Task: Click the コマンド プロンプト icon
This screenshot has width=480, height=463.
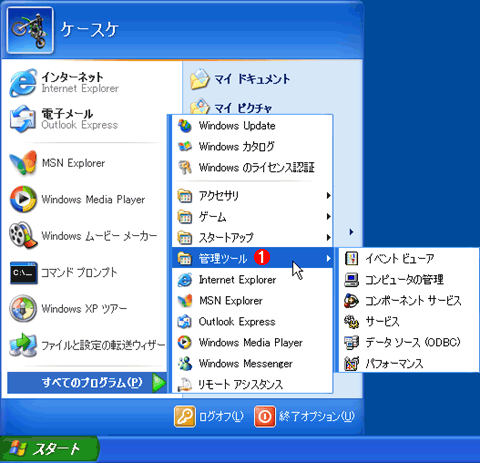Action: 23,273
